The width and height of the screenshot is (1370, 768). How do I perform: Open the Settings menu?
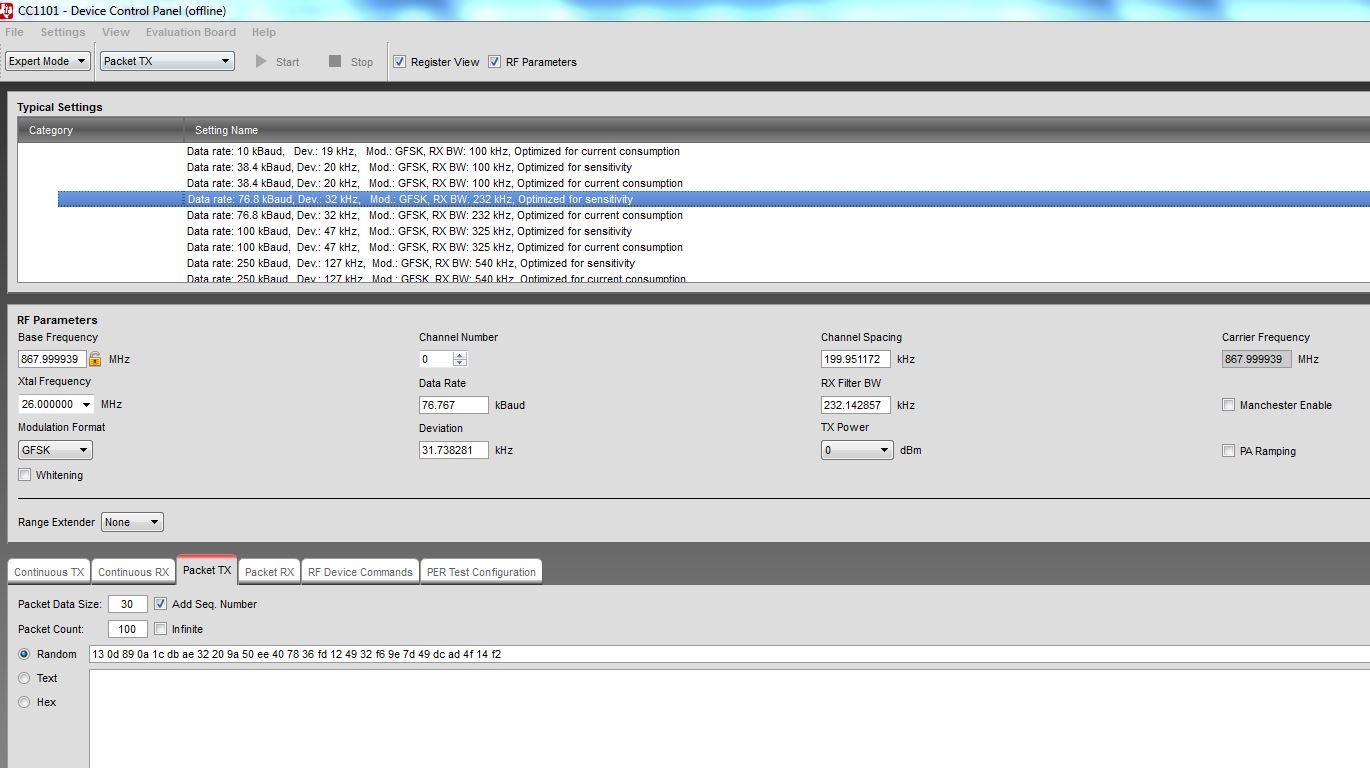(x=63, y=32)
